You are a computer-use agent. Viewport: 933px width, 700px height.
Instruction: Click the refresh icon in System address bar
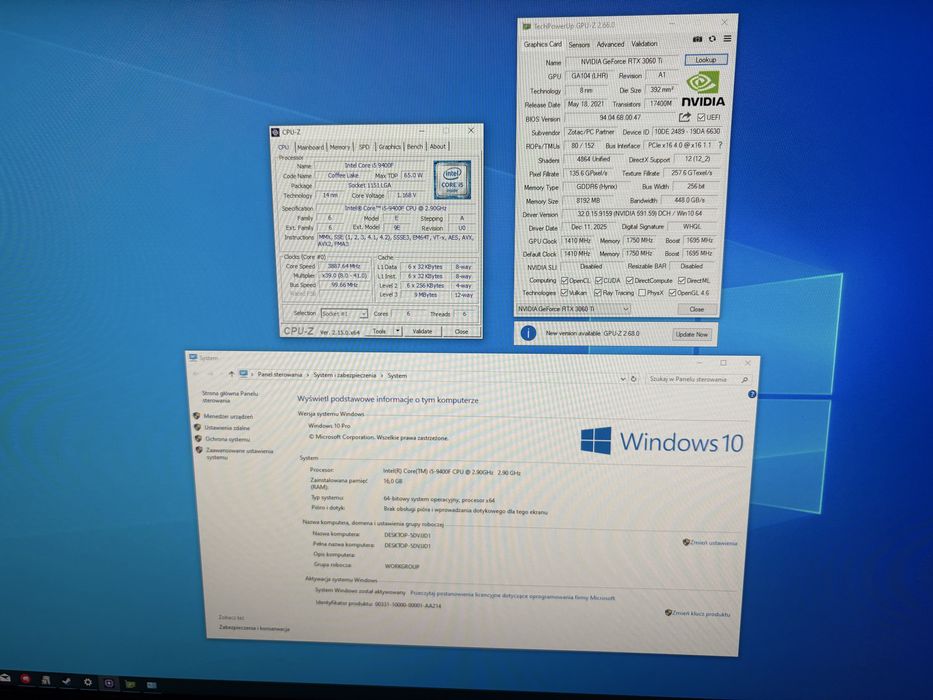(x=634, y=379)
